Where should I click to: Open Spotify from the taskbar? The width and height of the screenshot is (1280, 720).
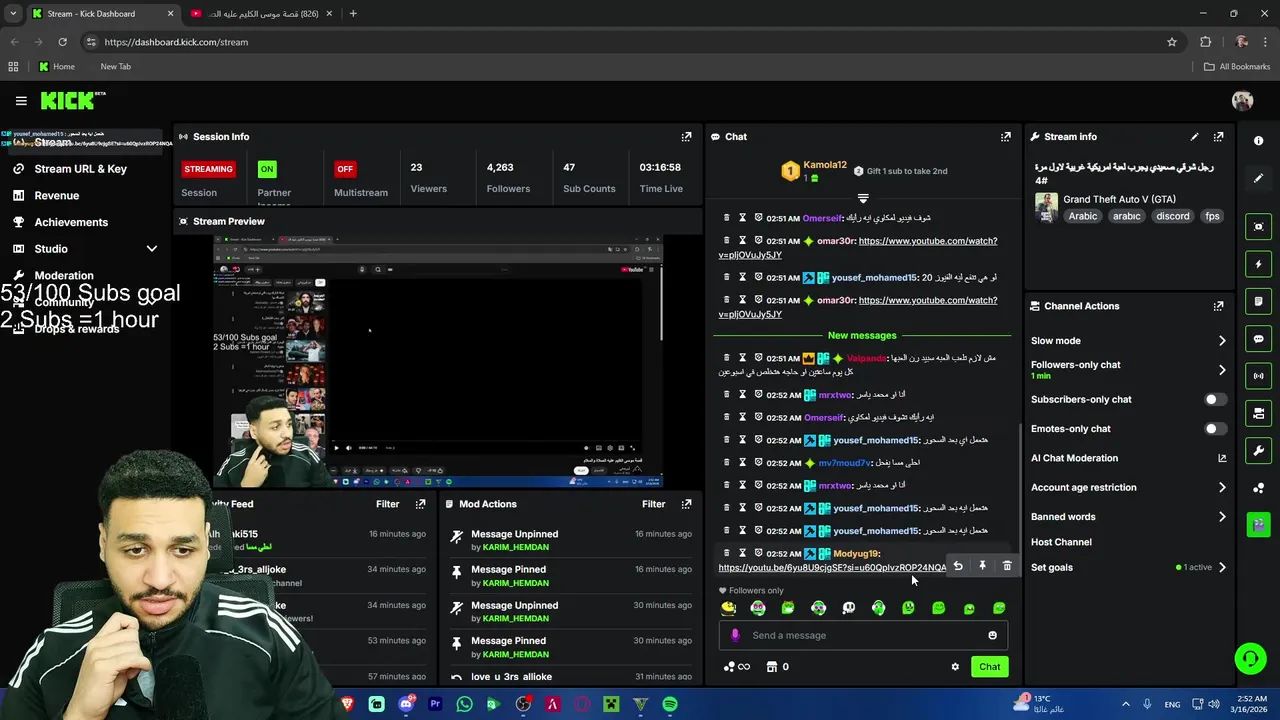click(x=670, y=704)
